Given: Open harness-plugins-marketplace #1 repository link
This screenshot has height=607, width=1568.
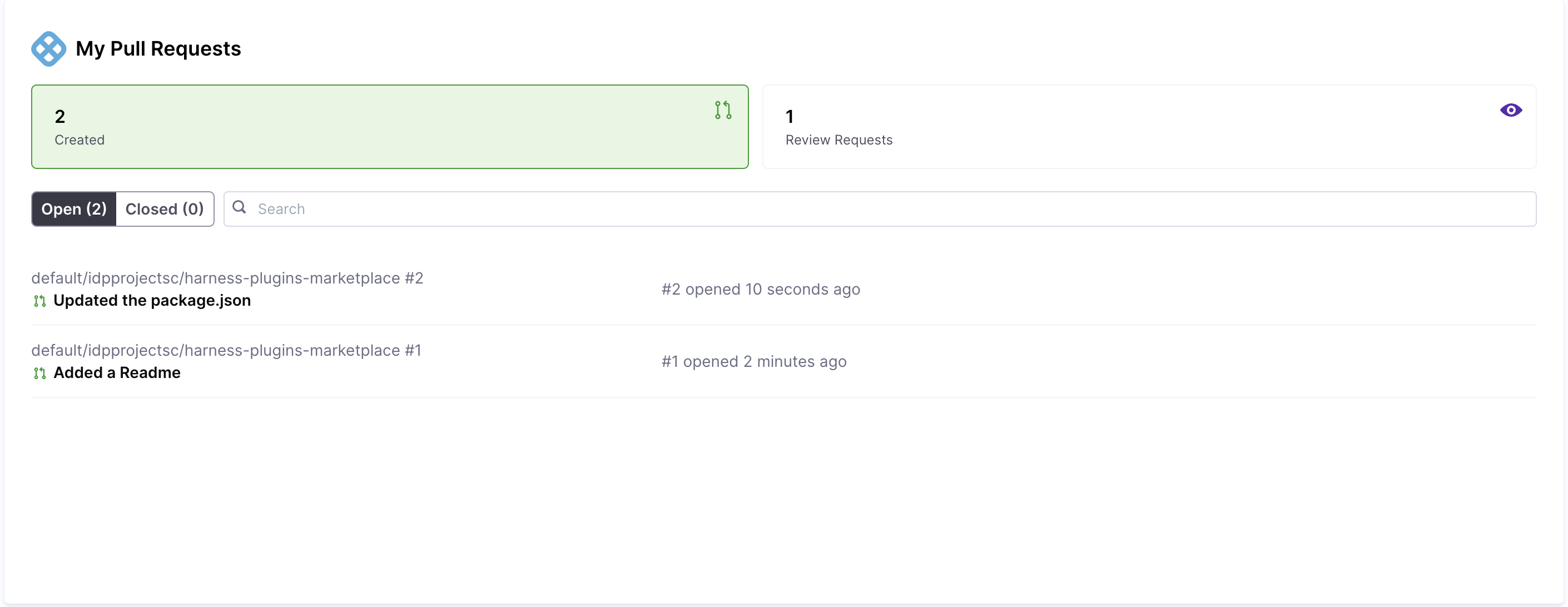Looking at the screenshot, I should (x=226, y=350).
